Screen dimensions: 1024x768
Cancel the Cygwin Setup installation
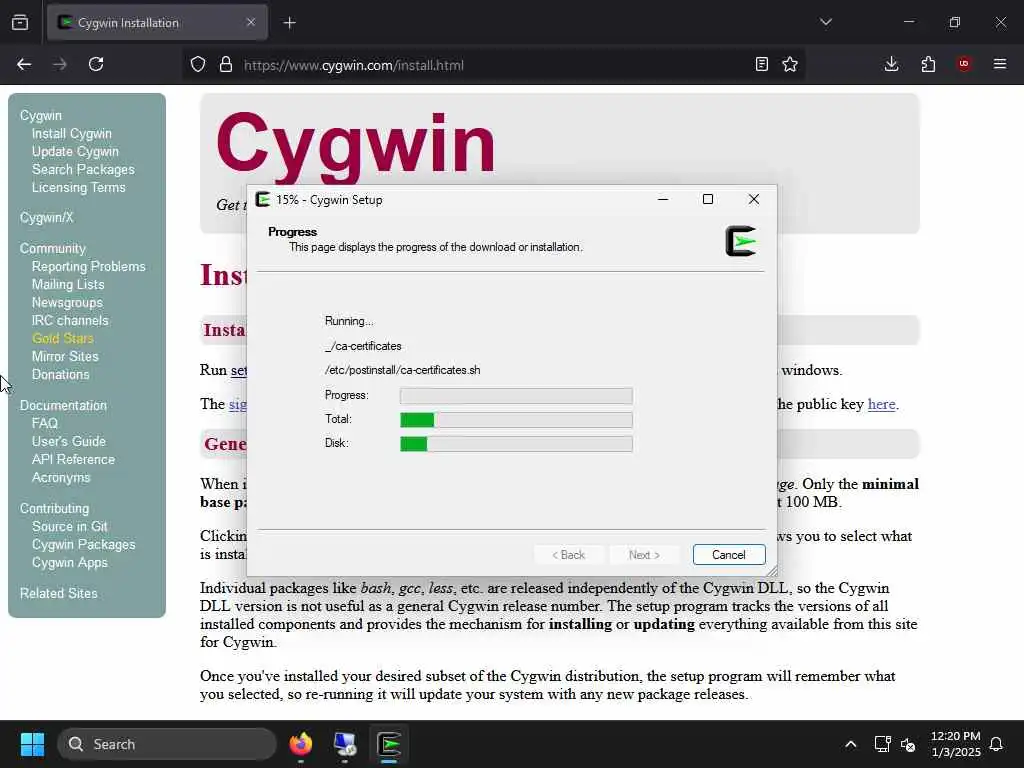[x=729, y=554]
